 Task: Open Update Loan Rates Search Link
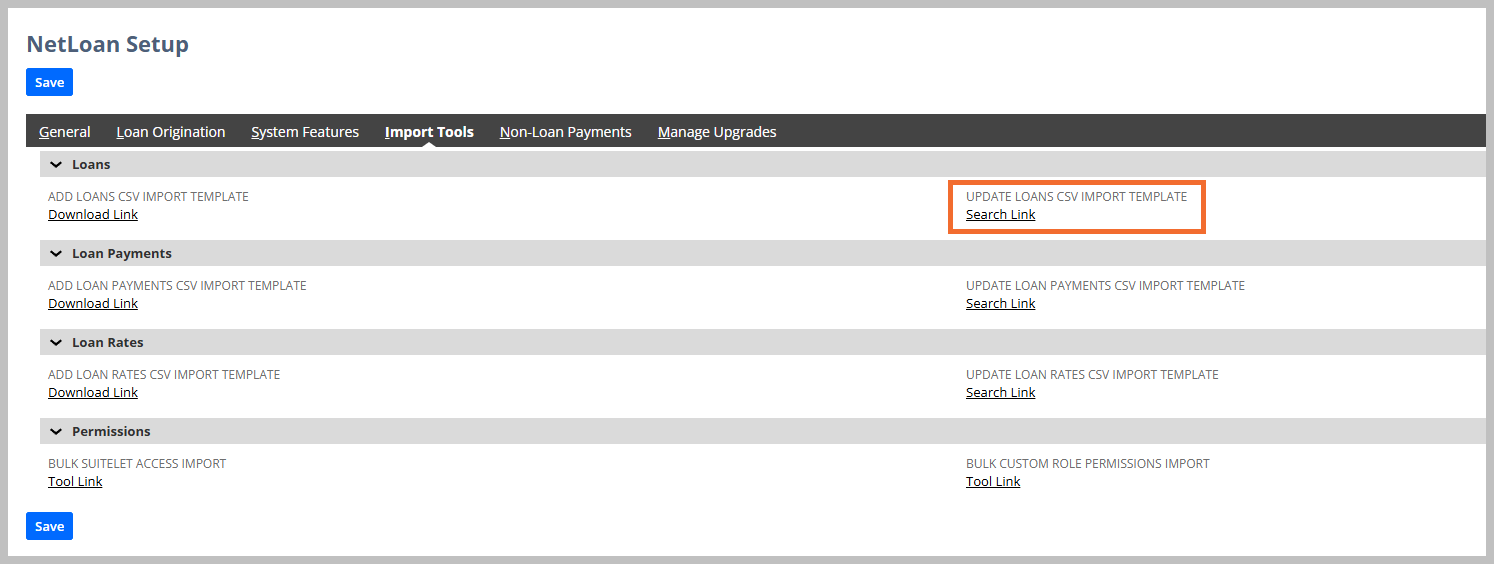[1001, 392]
